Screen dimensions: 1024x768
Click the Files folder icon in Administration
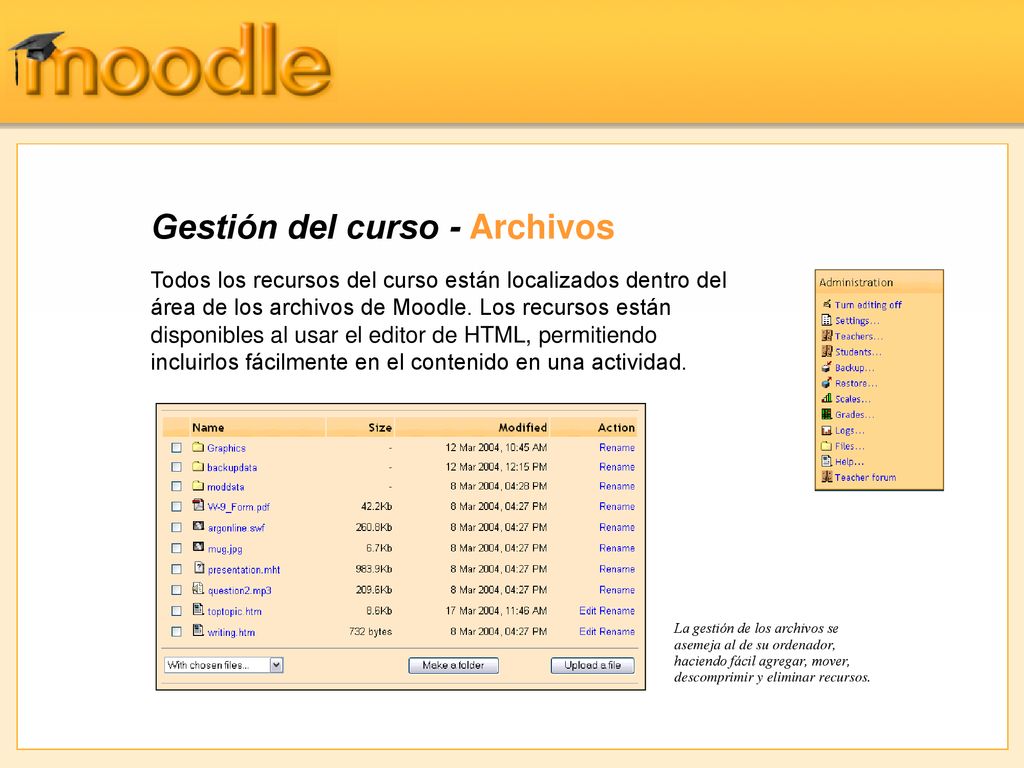click(x=827, y=446)
